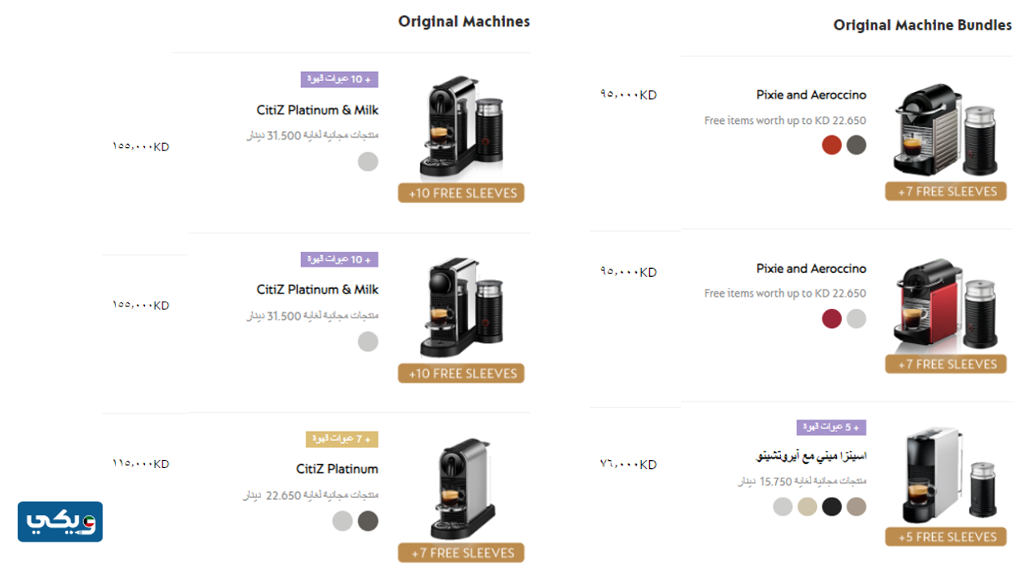Select the beige swatch for Essenza Mini
Screen dimensions: 1030x567
[807, 506]
